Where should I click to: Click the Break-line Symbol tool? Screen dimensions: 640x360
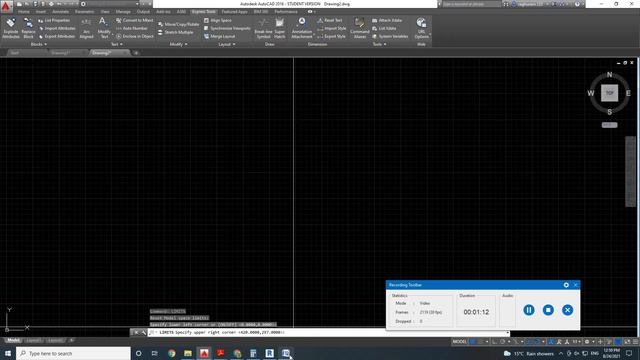[263, 28]
